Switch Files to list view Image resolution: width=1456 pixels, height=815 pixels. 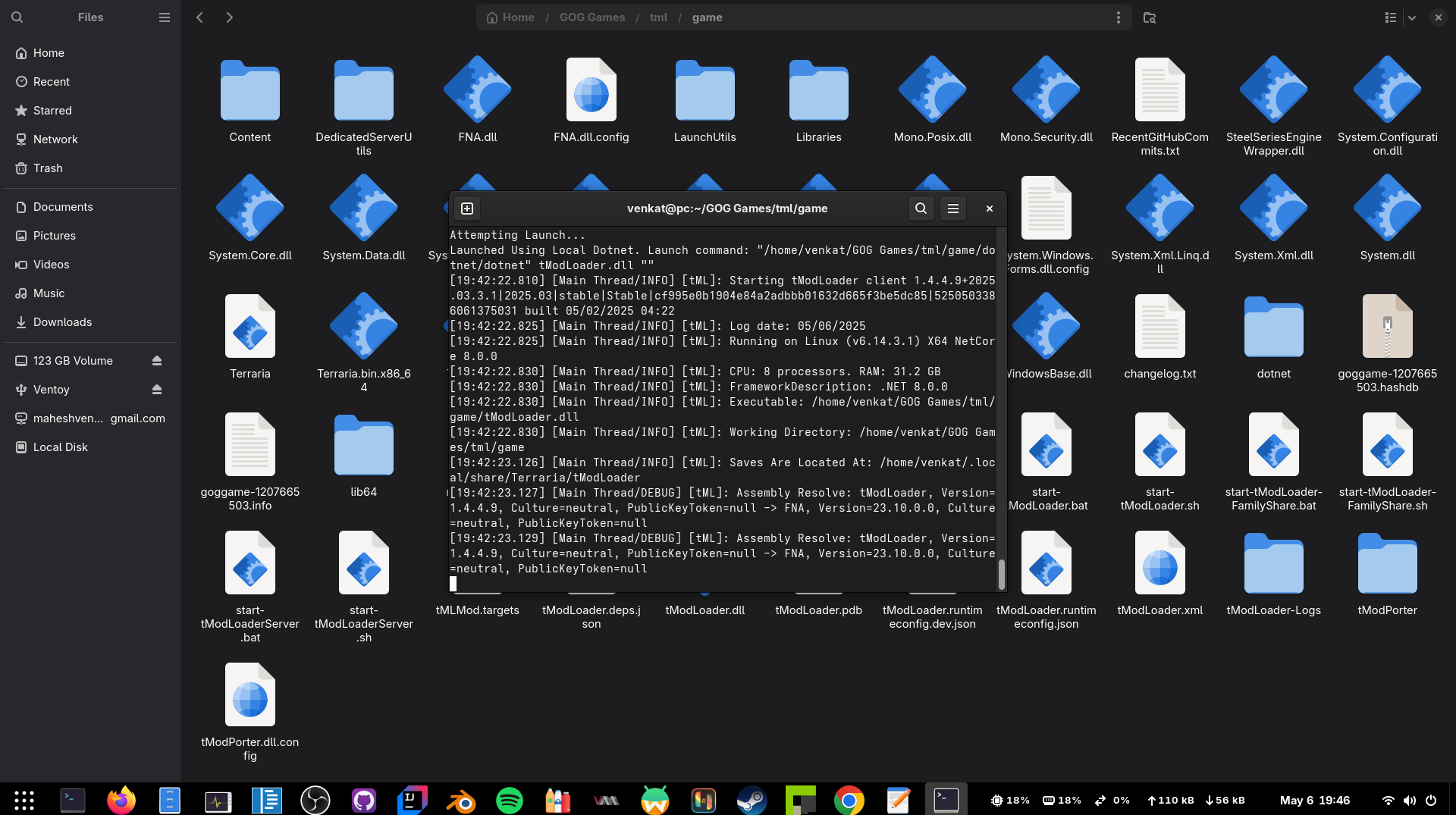(x=1390, y=17)
